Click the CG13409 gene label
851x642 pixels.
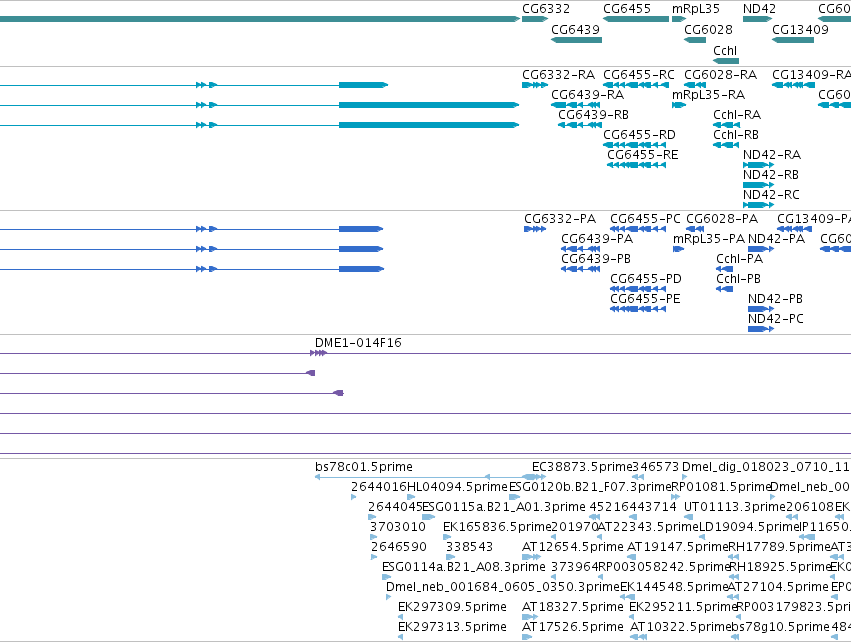point(801,29)
